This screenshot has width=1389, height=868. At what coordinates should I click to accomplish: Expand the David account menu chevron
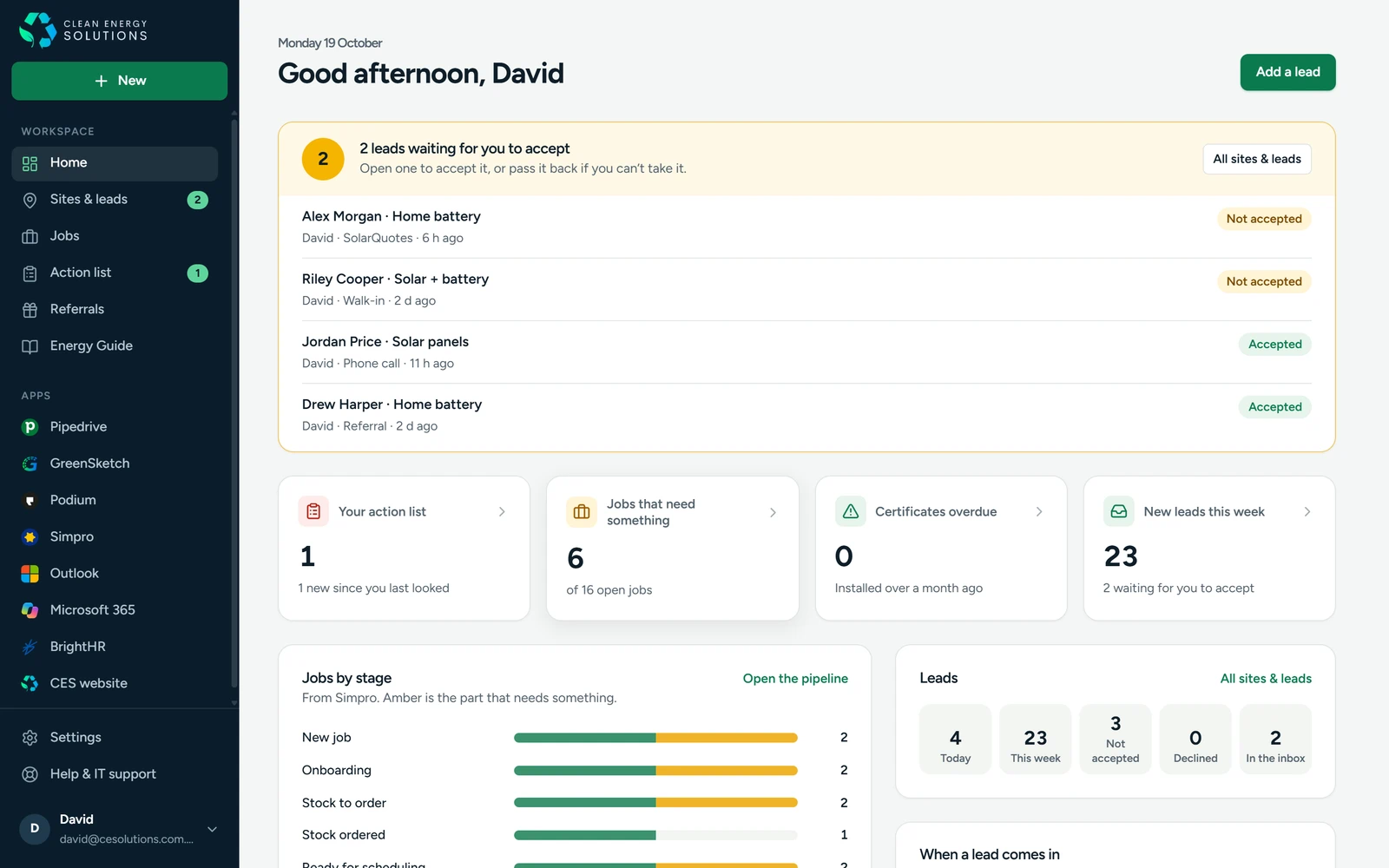pyautogui.click(x=212, y=829)
